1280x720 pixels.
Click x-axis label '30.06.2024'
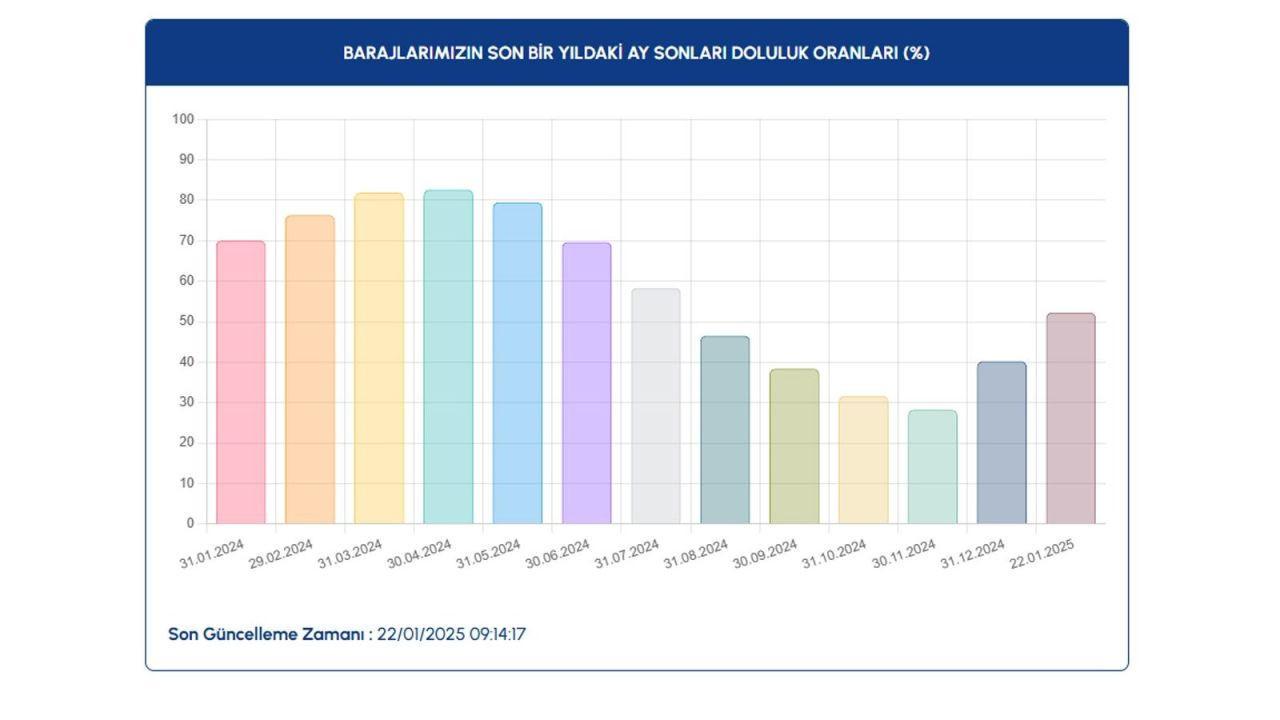tap(558, 553)
